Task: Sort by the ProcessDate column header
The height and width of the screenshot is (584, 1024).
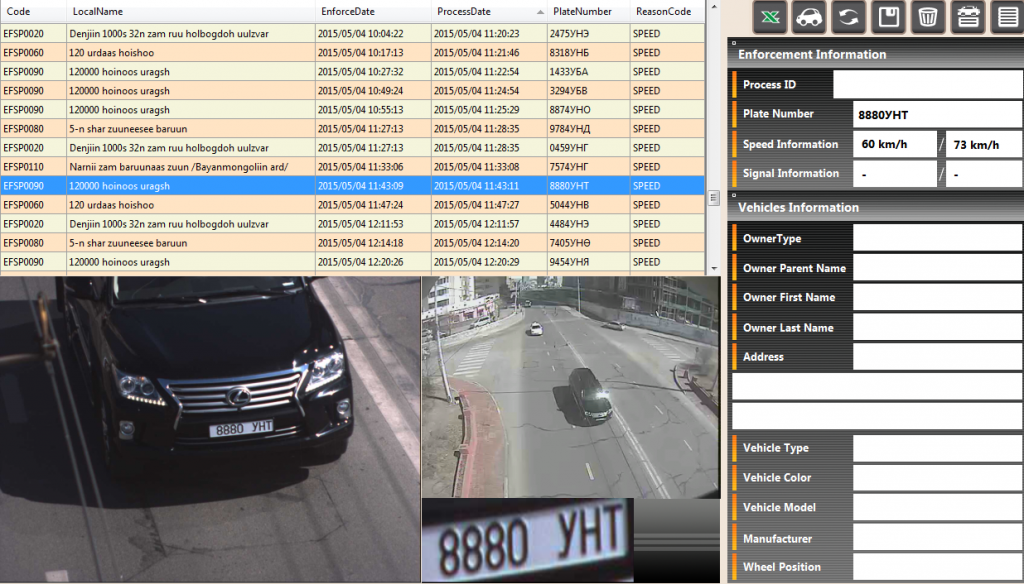Action: [489, 11]
